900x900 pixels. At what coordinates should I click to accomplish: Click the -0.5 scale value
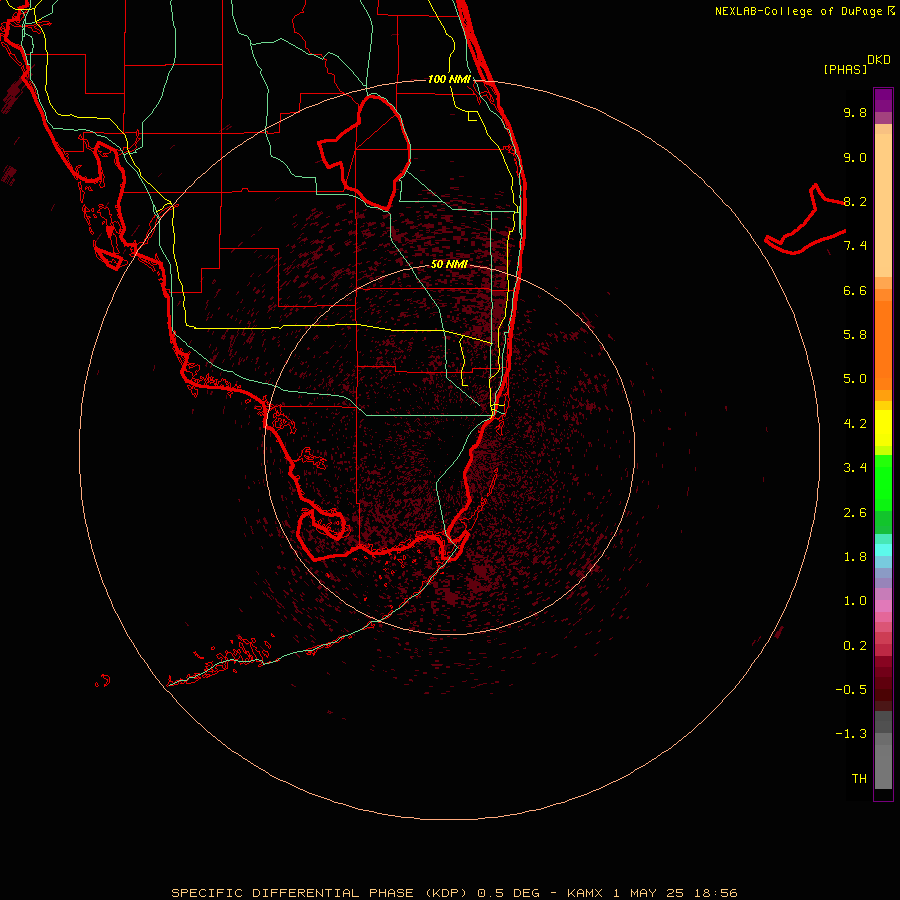(851, 690)
